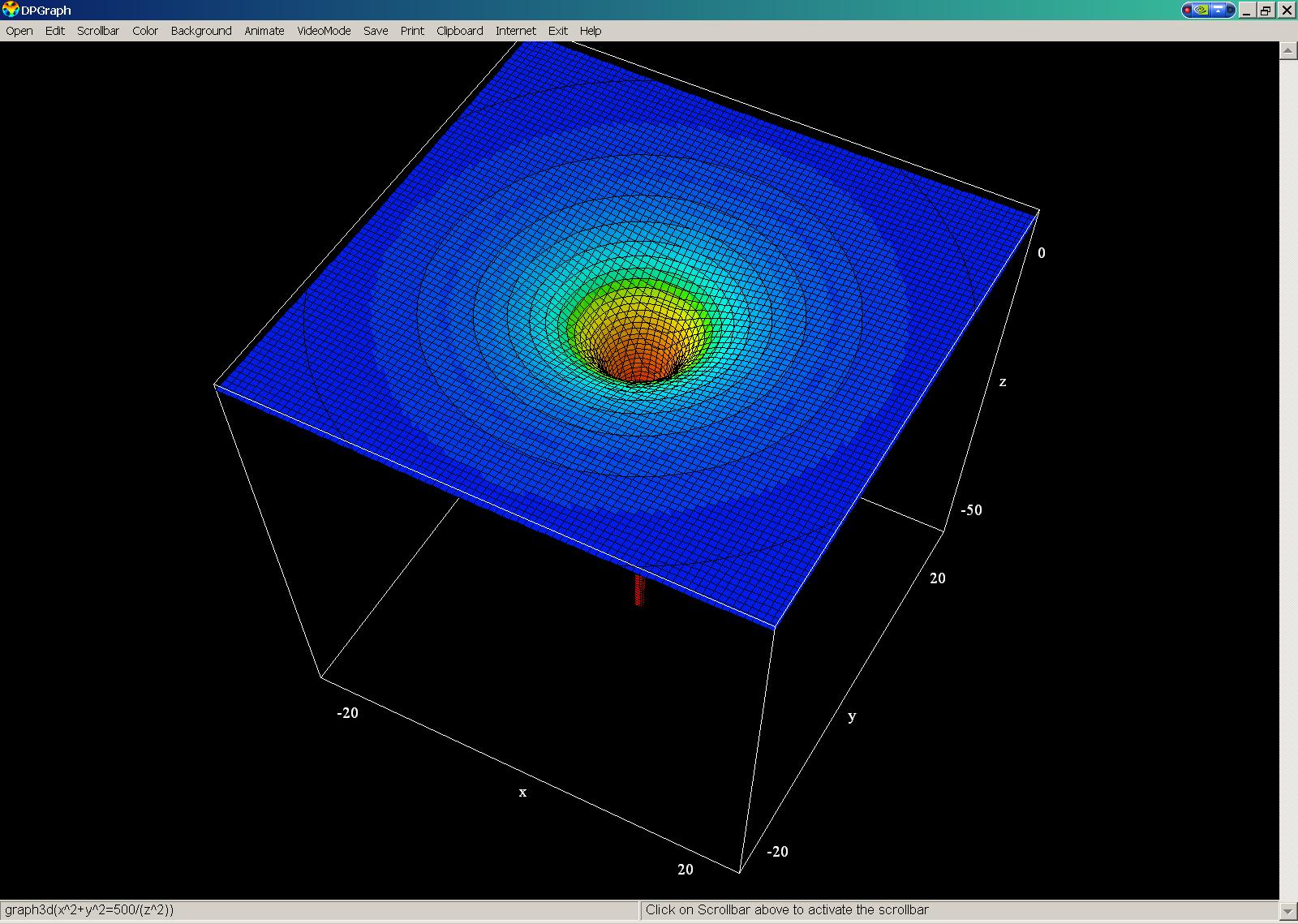The image size is (1298, 924).
Task: Click the NVIDIA logo button in title bar
Action: pyautogui.click(x=1202, y=10)
